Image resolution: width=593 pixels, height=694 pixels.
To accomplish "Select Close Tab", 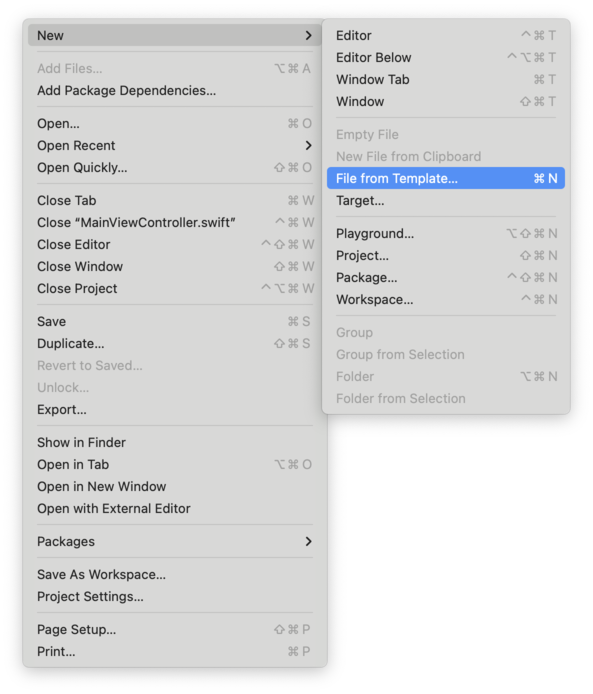I will point(175,200).
